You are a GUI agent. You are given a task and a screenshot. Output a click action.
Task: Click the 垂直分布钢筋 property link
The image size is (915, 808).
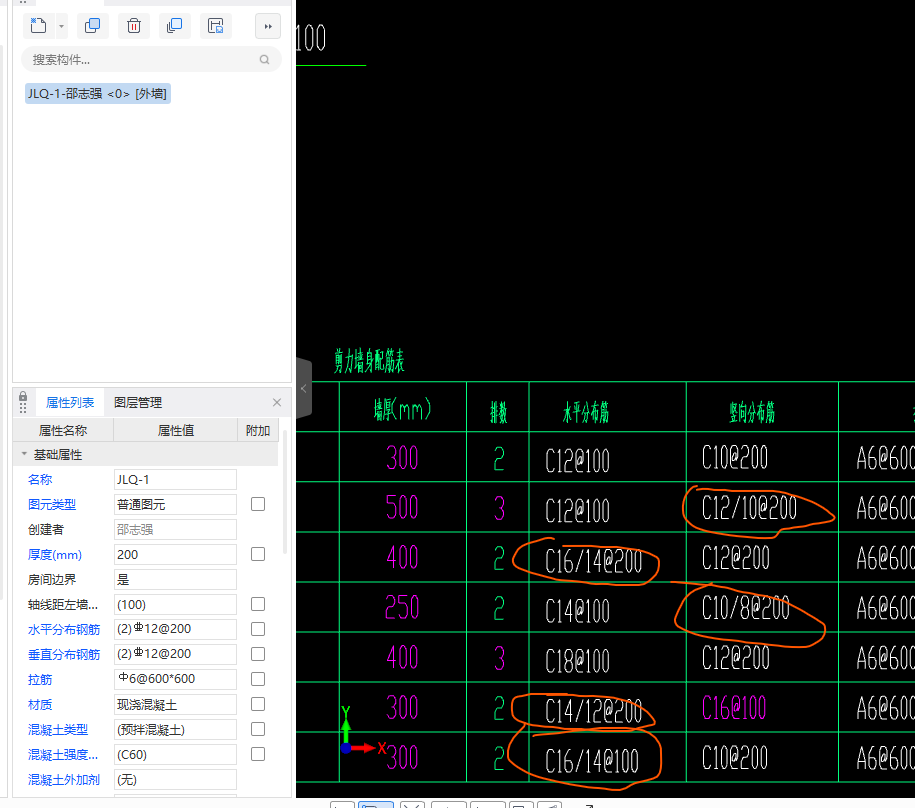pyautogui.click(x=64, y=655)
